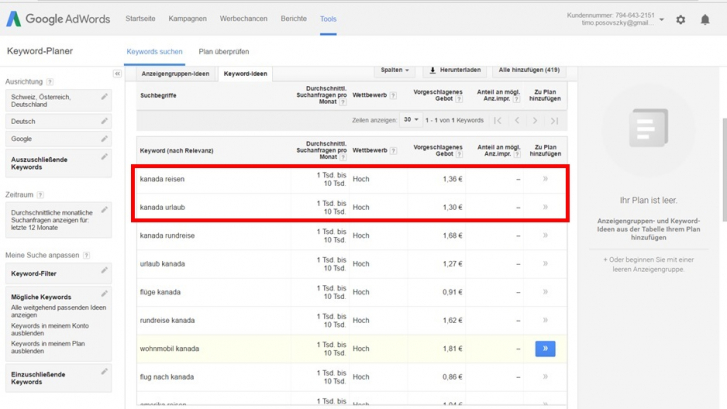Image resolution: width=727 pixels, height=409 pixels.
Task: Open the Berichte menu
Action: tap(293, 19)
